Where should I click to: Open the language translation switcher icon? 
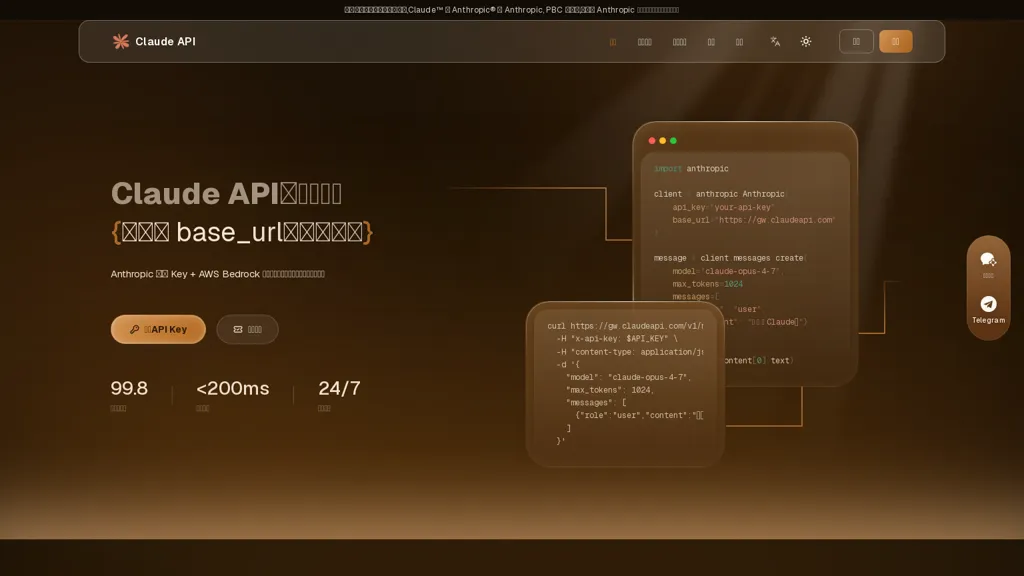click(775, 41)
